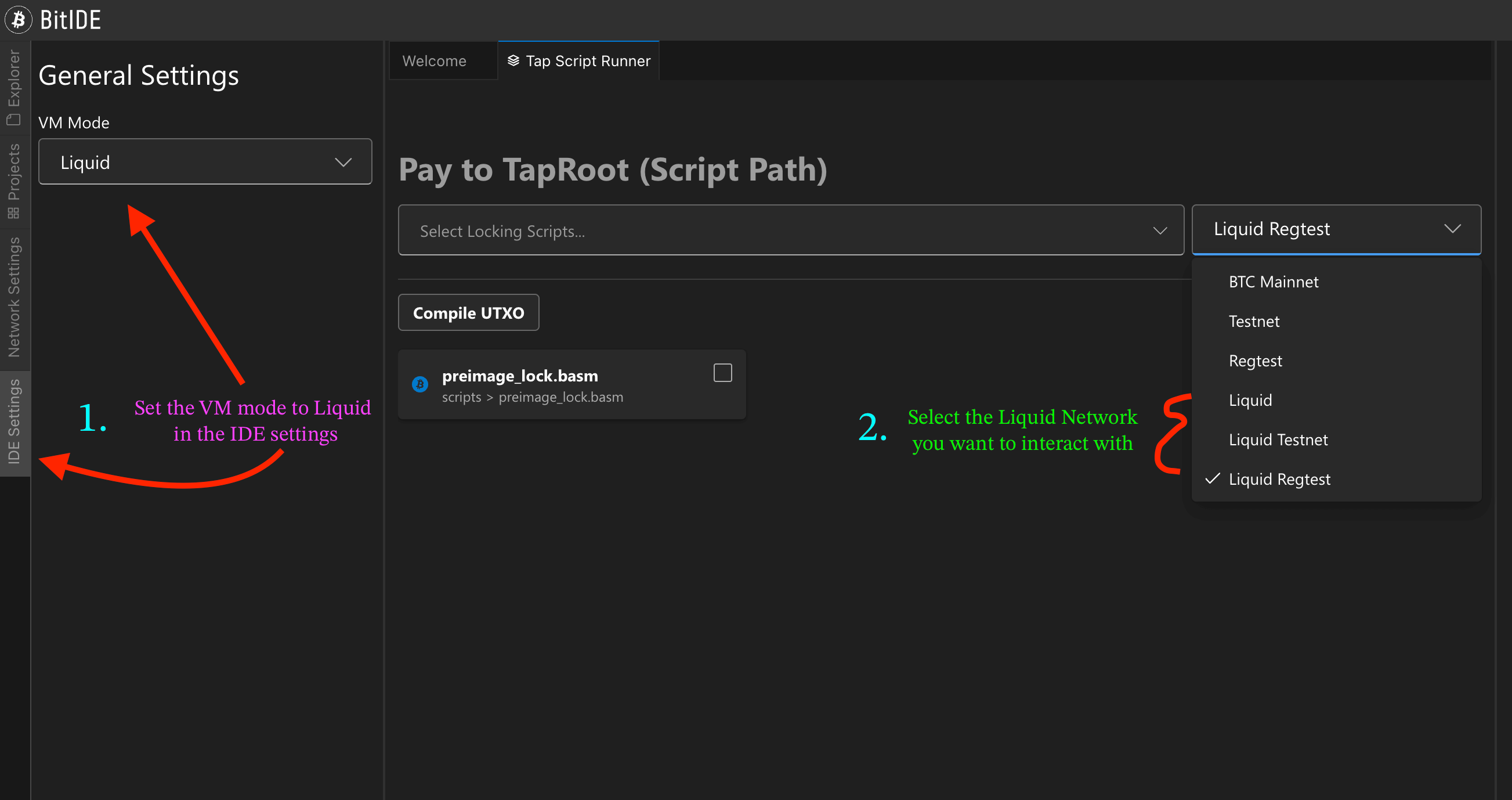The height and width of the screenshot is (800, 1512).
Task: Click the Locking Scripts dropdown chevron
Action: coord(1160,231)
